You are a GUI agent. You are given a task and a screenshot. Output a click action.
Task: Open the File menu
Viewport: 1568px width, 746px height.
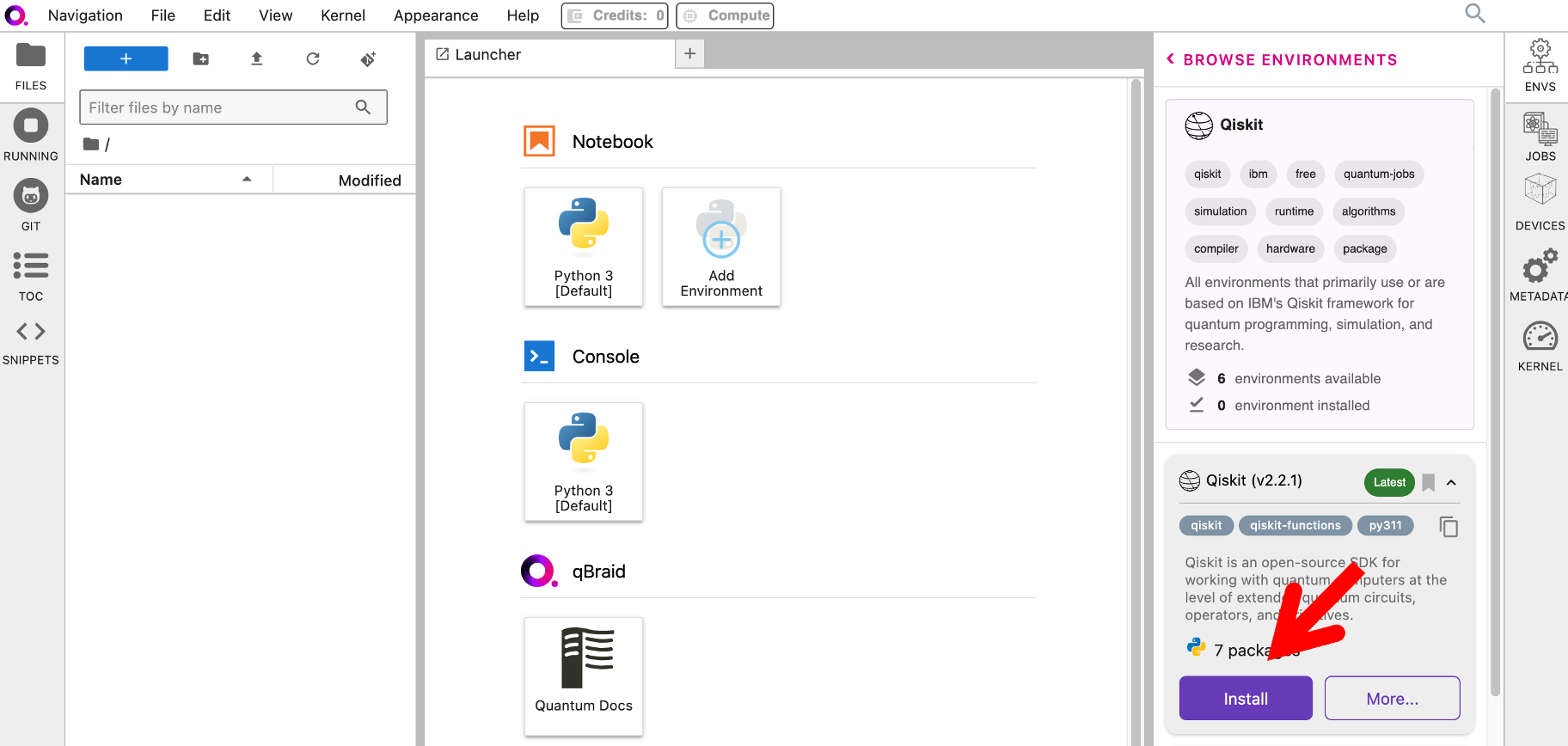[x=162, y=15]
